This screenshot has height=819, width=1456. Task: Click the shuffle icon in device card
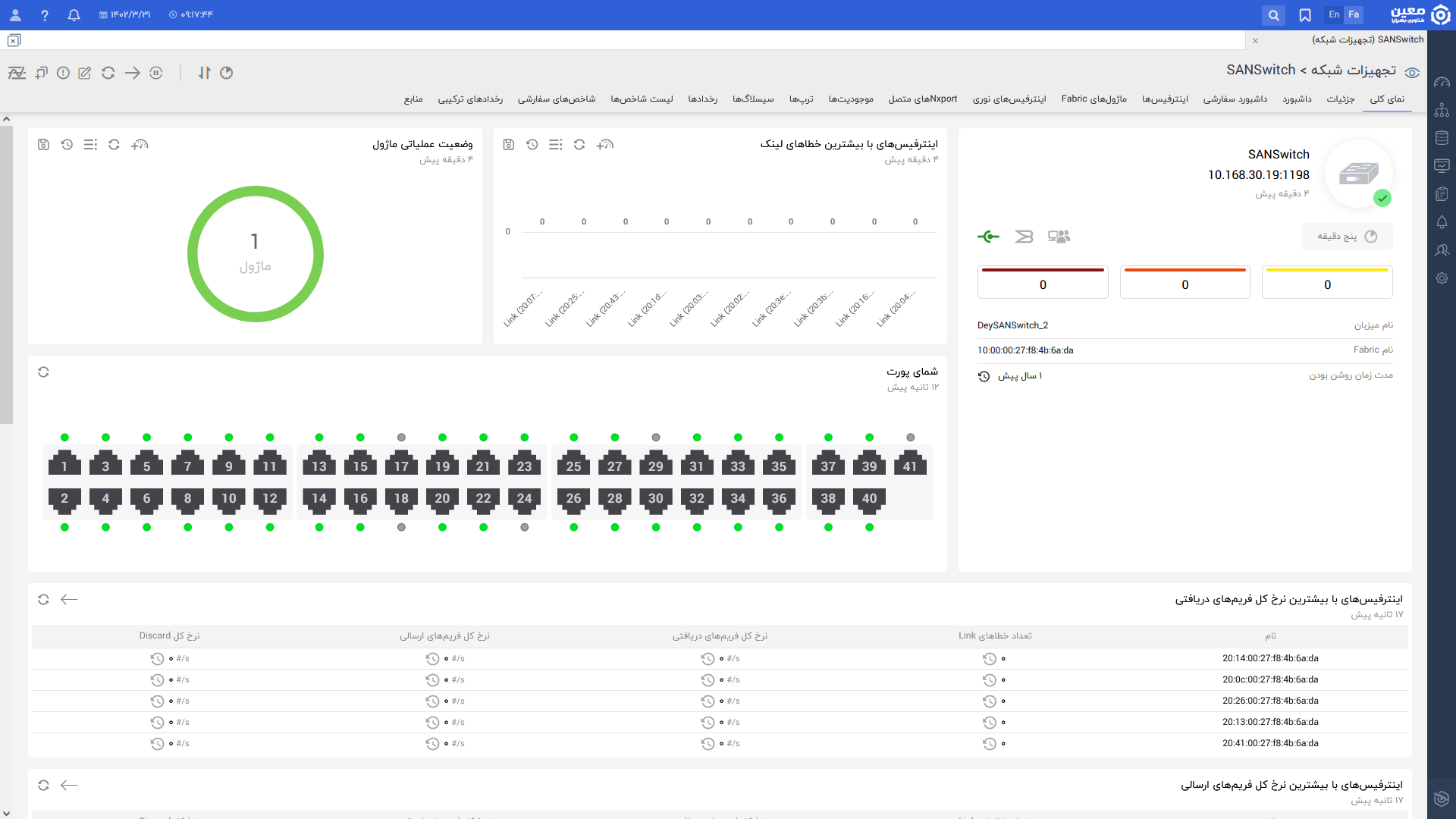pyautogui.click(x=1024, y=237)
